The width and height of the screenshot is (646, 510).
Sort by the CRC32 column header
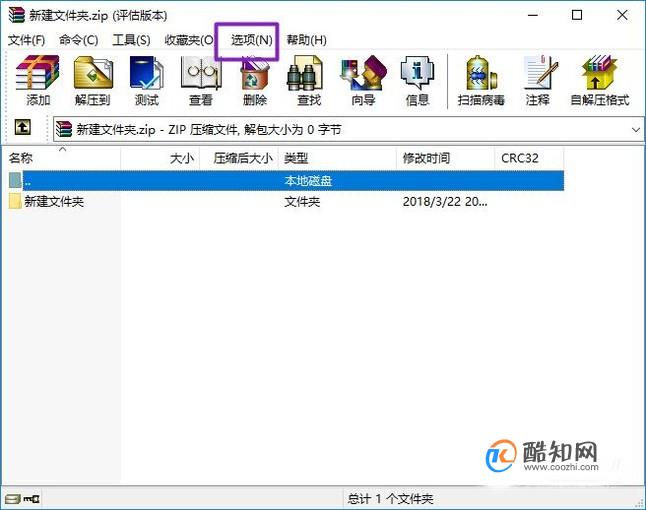click(529, 158)
